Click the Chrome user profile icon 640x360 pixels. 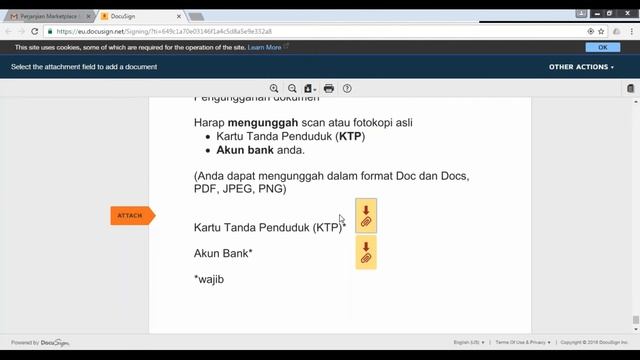[x=581, y=13]
